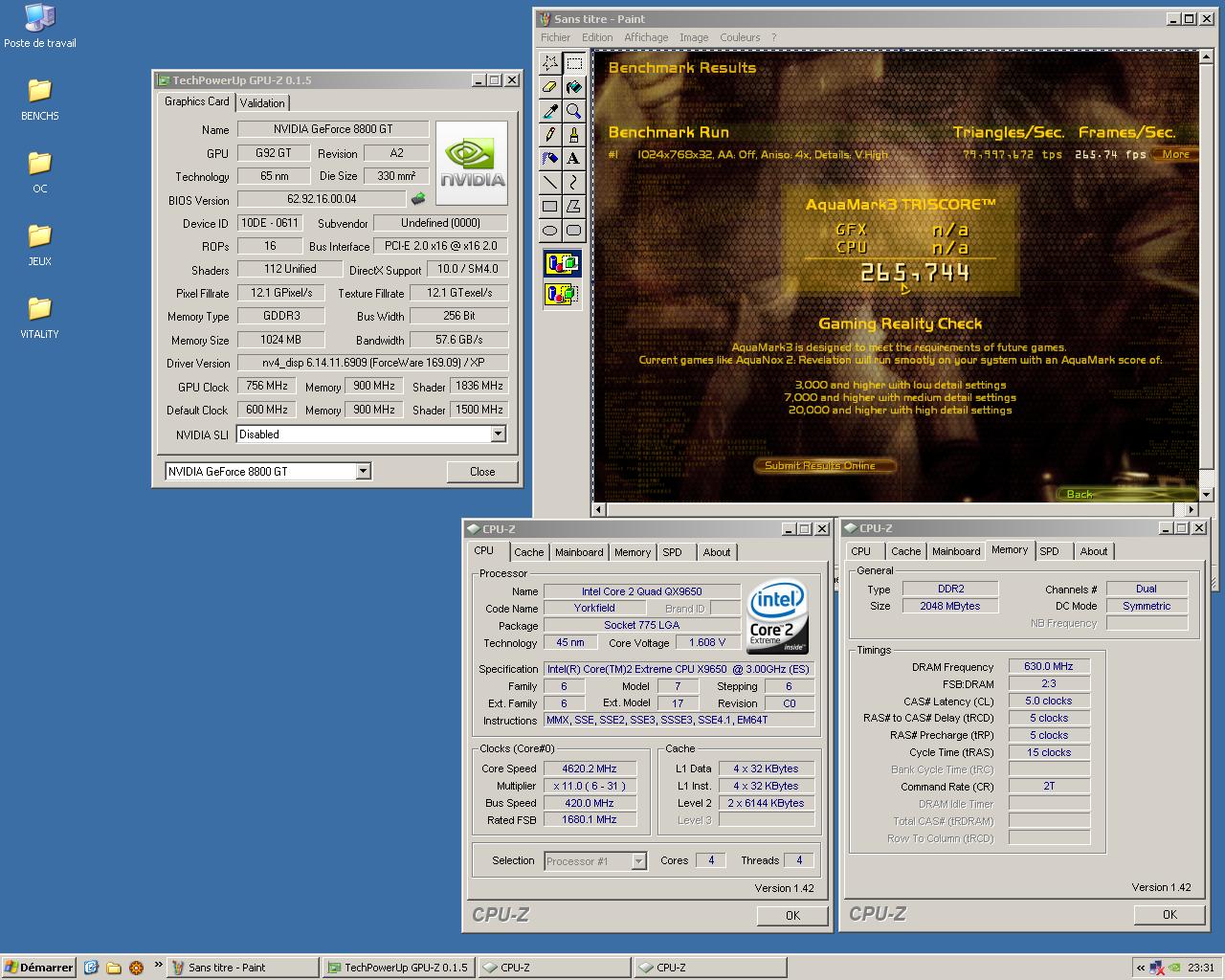Click the taskbar clock showing 23:31
This screenshot has height=980, width=1225.
click(x=1201, y=968)
